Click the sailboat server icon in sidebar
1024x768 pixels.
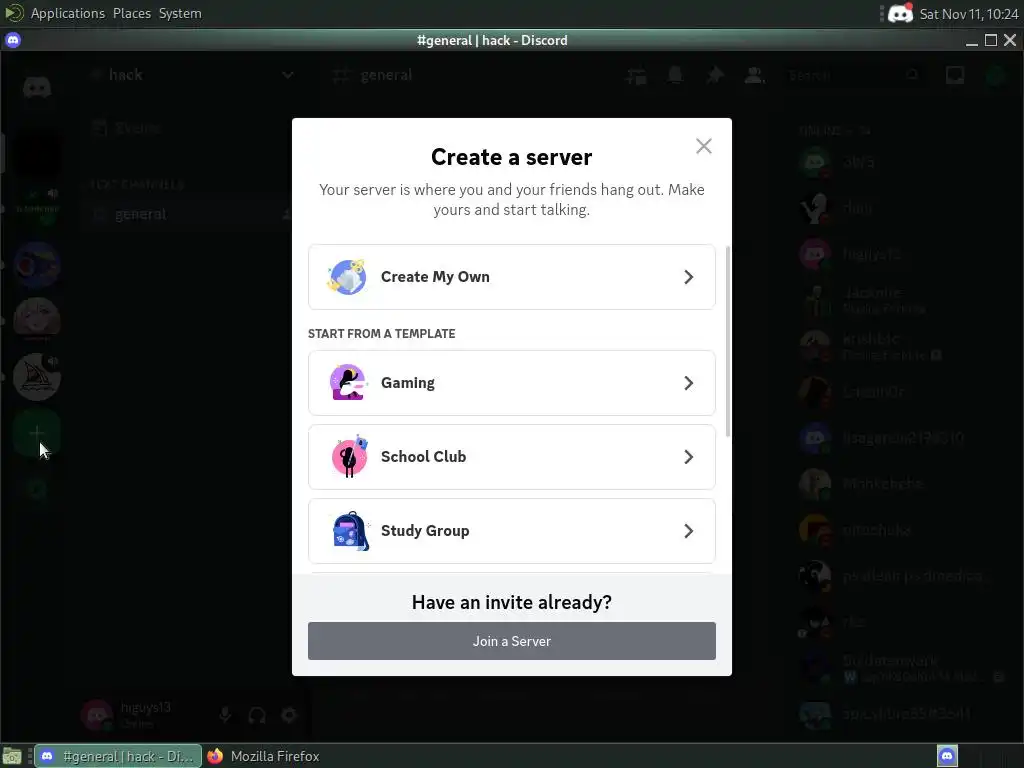[37, 377]
